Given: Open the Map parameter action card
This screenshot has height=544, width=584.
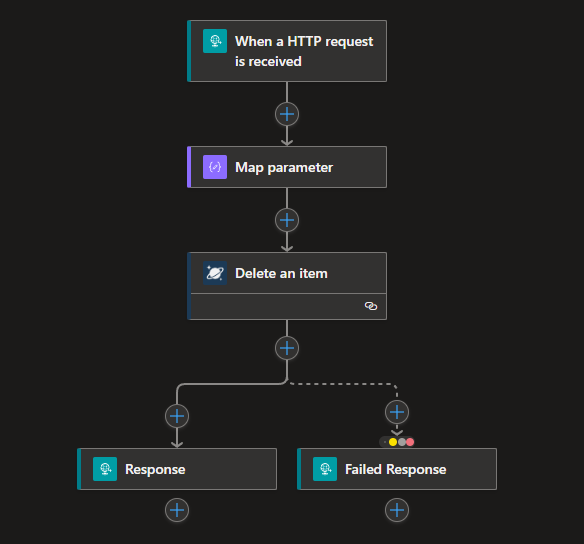Looking at the screenshot, I should [x=287, y=167].
